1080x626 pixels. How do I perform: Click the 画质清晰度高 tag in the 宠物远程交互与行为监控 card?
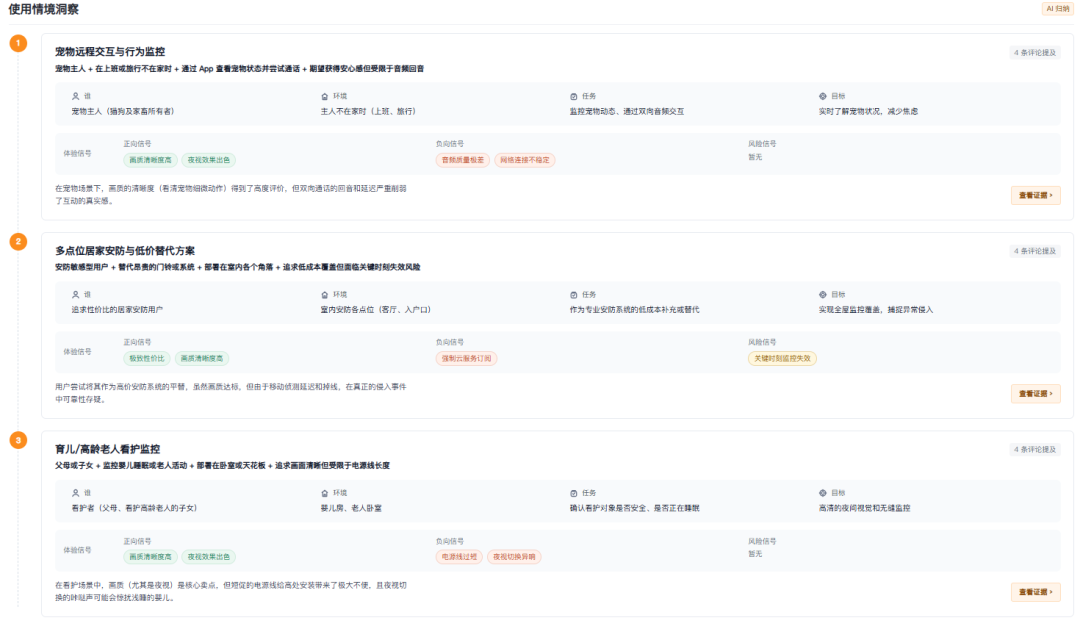point(150,160)
